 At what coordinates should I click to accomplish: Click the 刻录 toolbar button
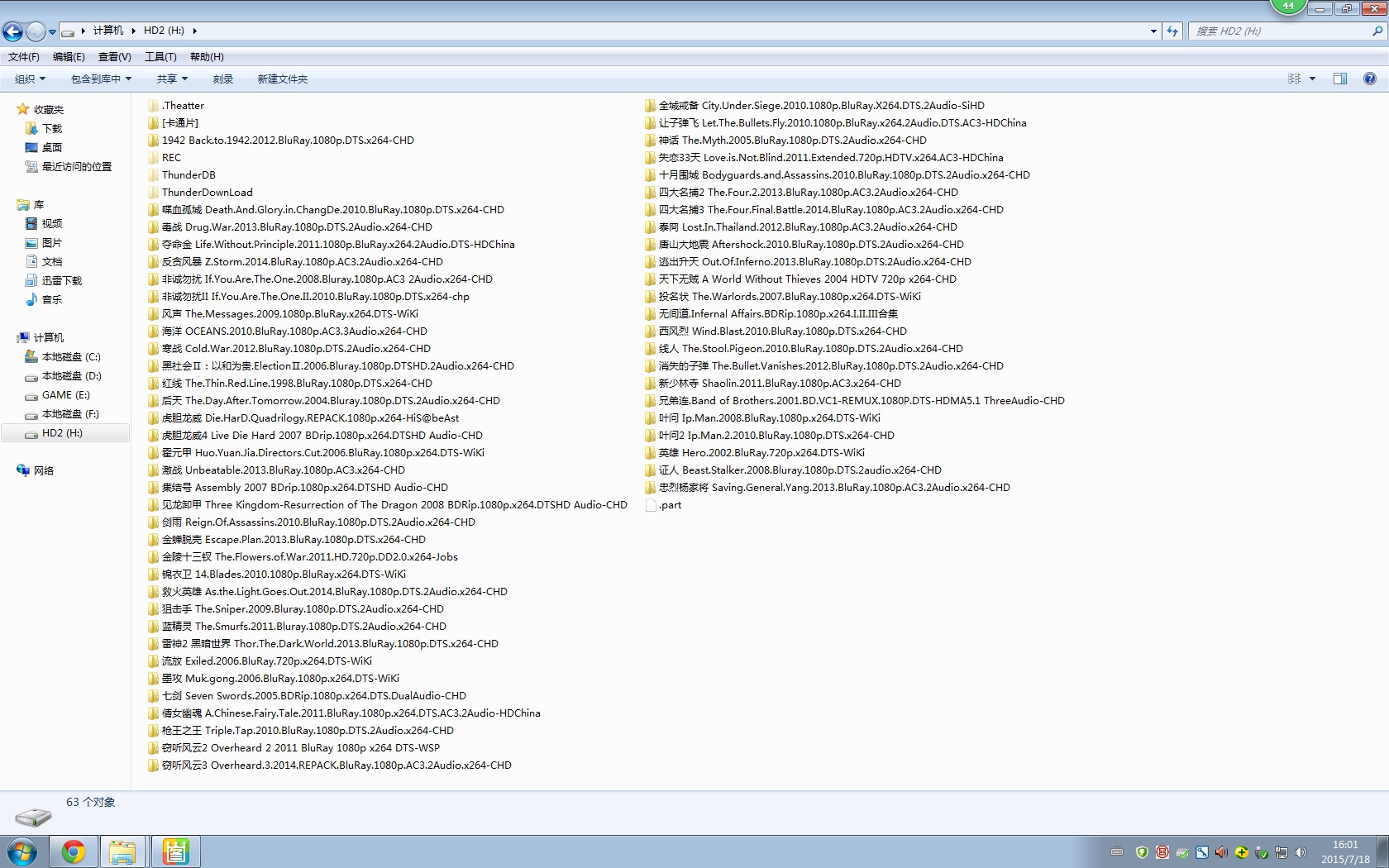point(223,79)
